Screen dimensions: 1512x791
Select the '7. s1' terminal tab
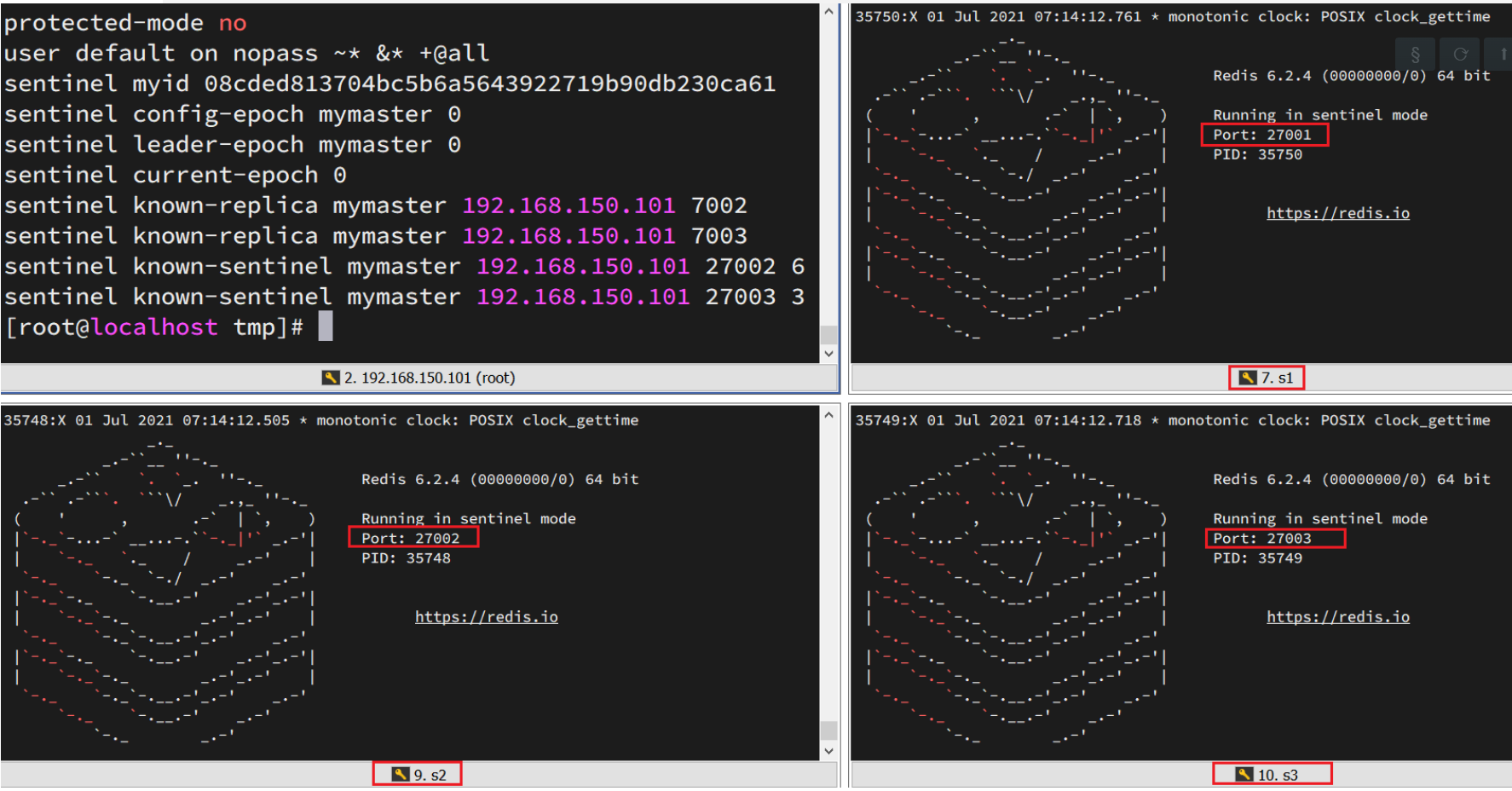1267,378
